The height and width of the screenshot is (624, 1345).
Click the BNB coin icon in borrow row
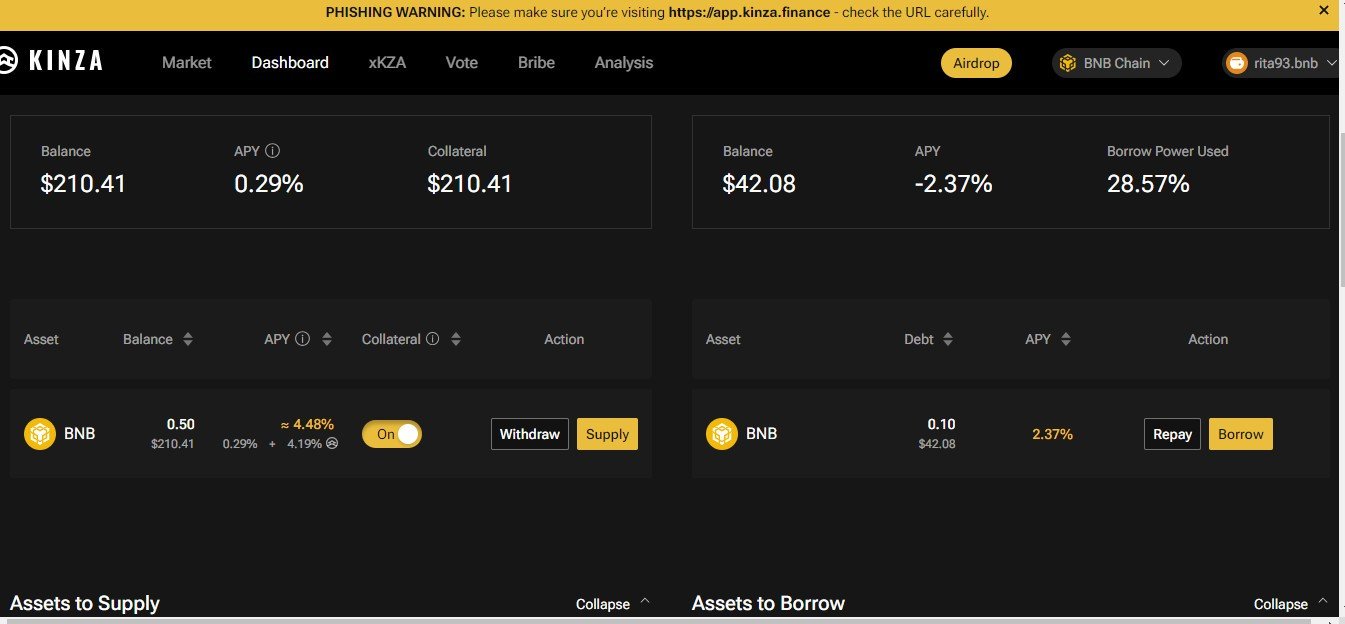[722, 434]
